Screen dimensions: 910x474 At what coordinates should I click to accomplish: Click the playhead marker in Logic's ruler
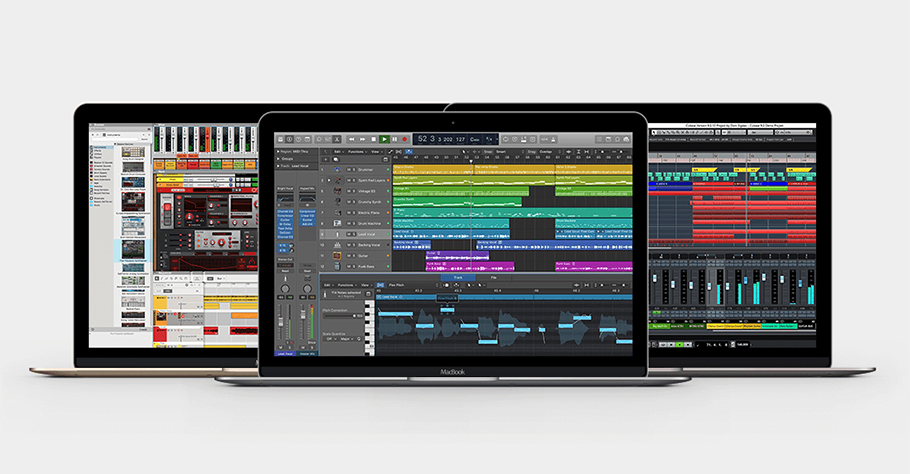471,161
